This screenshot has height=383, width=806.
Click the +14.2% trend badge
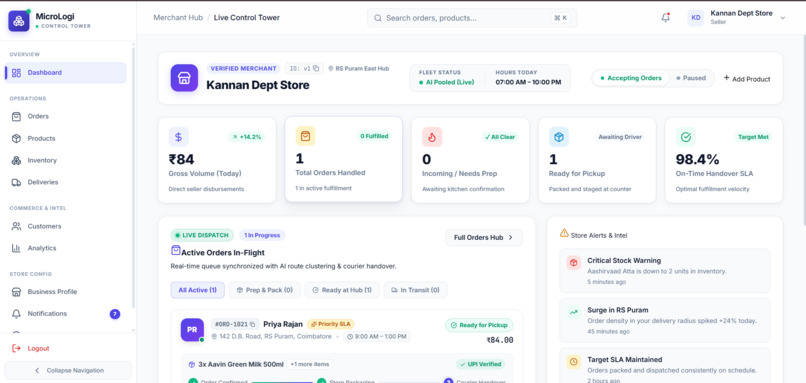tap(246, 137)
